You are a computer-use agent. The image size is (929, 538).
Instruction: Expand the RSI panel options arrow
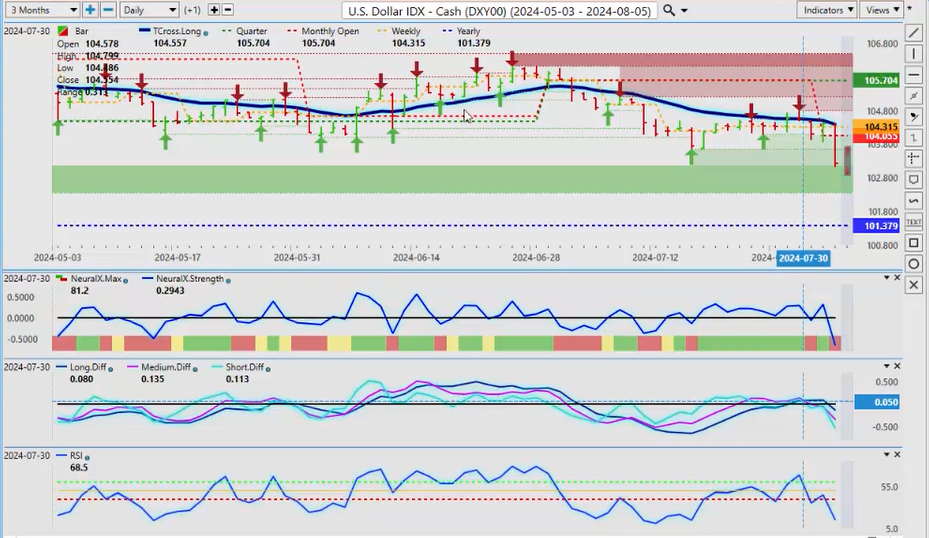tap(885, 455)
